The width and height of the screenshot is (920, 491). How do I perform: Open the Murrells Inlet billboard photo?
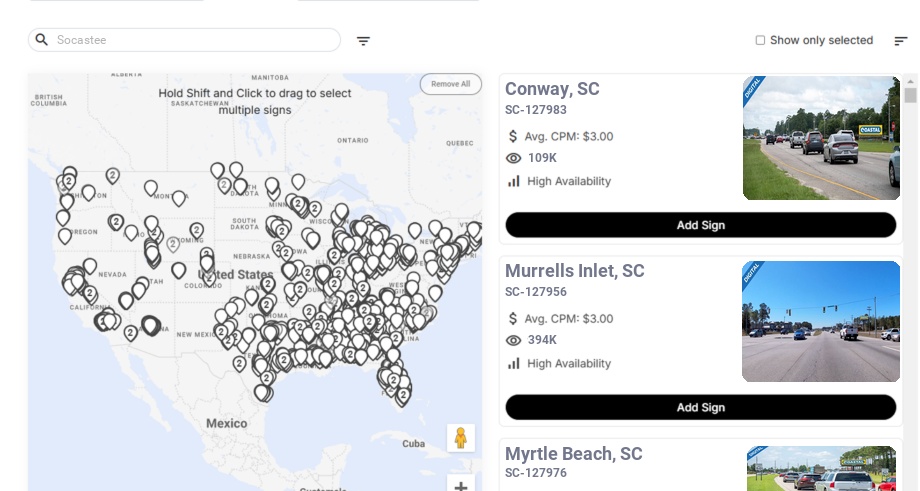tap(821, 321)
